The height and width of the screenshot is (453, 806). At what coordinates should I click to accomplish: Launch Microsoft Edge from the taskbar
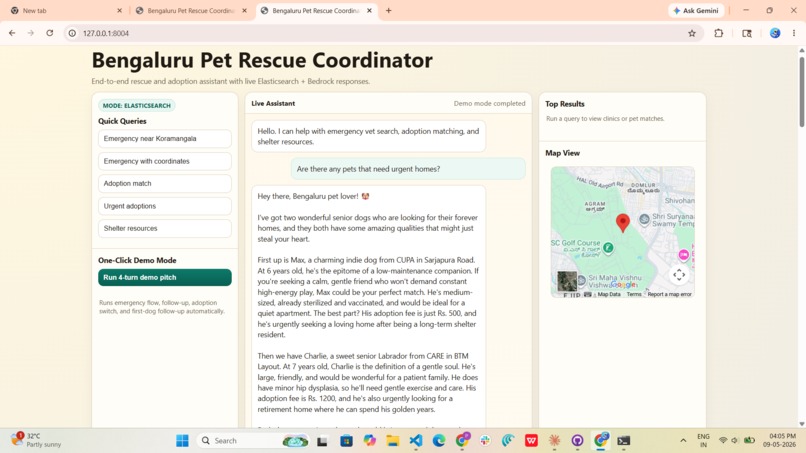coord(439,441)
